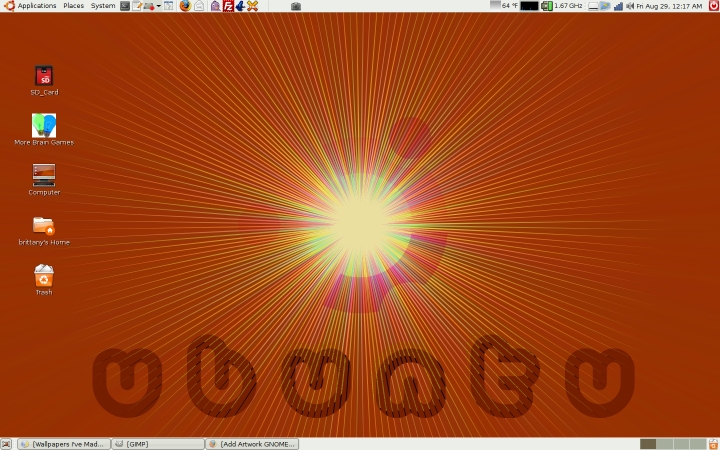
Task: Switch to the fourth workspace in switcher
Action: [698, 444]
